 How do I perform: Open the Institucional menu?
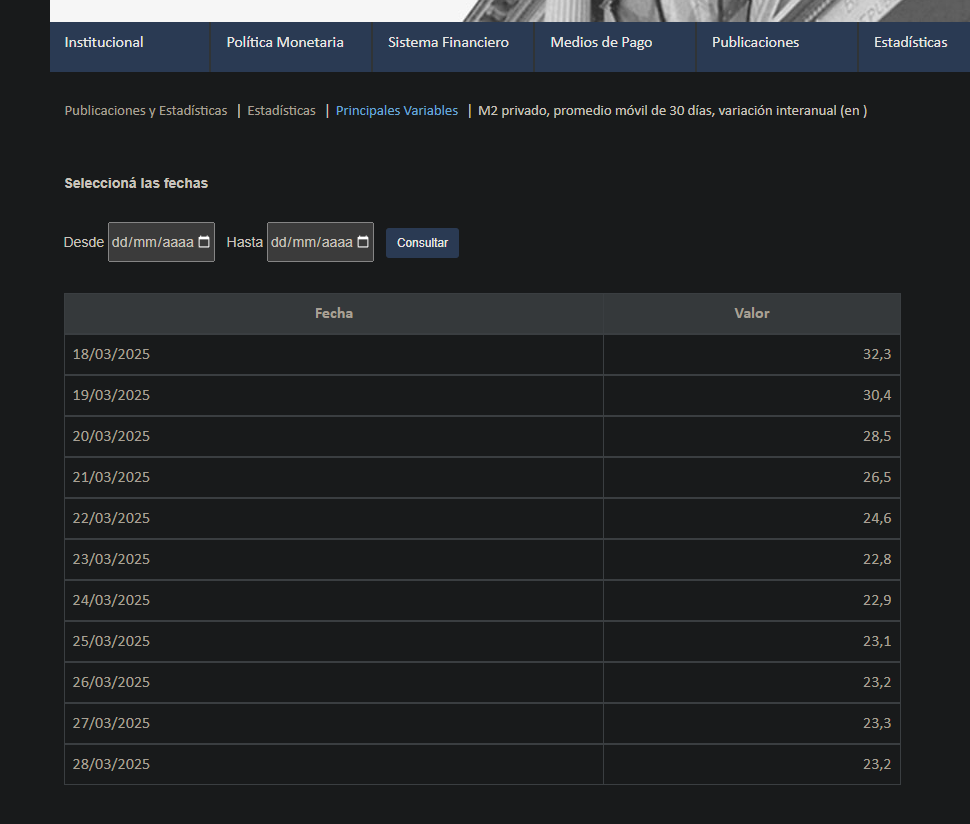104,42
